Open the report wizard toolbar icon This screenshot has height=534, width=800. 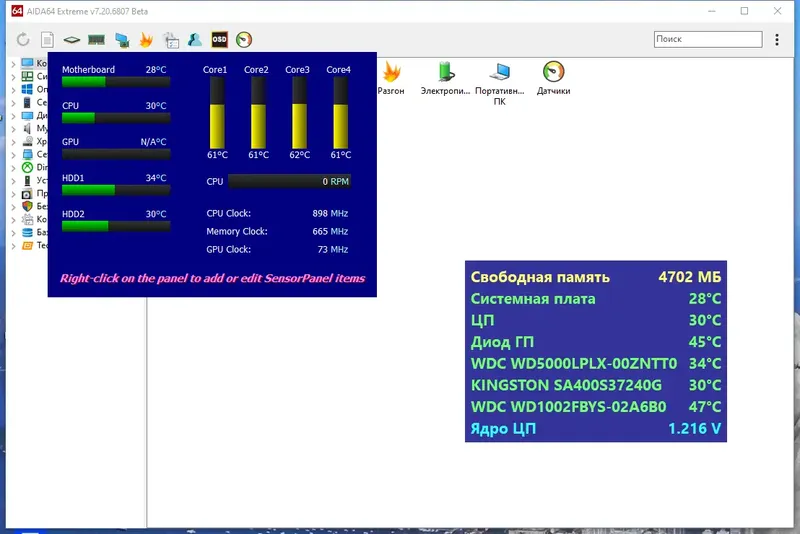(x=171, y=40)
